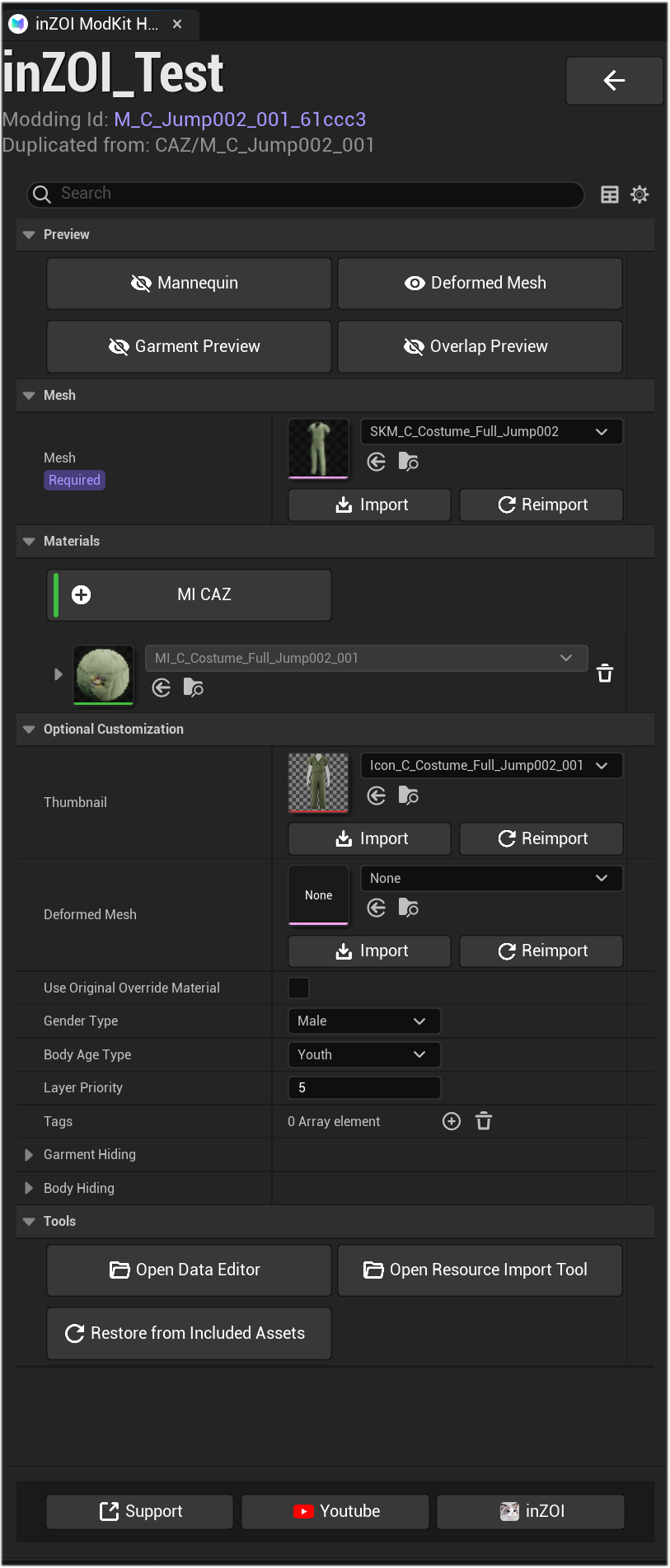Browse to Thumbnail asset in content browser
This screenshot has width=670, height=1568.
(x=409, y=796)
